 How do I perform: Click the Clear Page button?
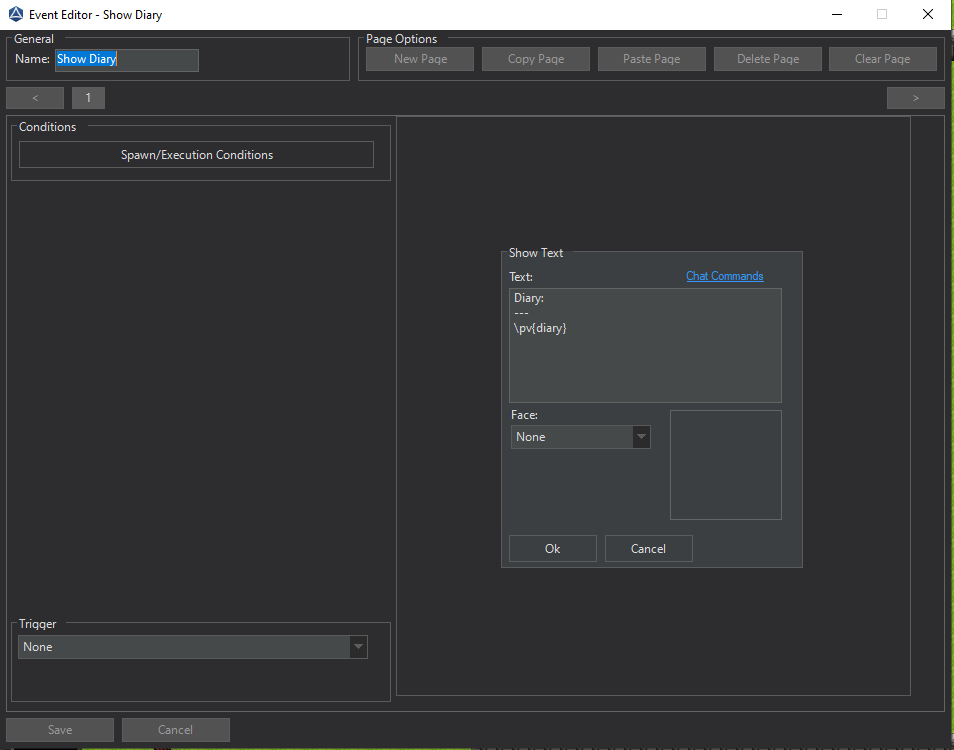[x=882, y=59]
